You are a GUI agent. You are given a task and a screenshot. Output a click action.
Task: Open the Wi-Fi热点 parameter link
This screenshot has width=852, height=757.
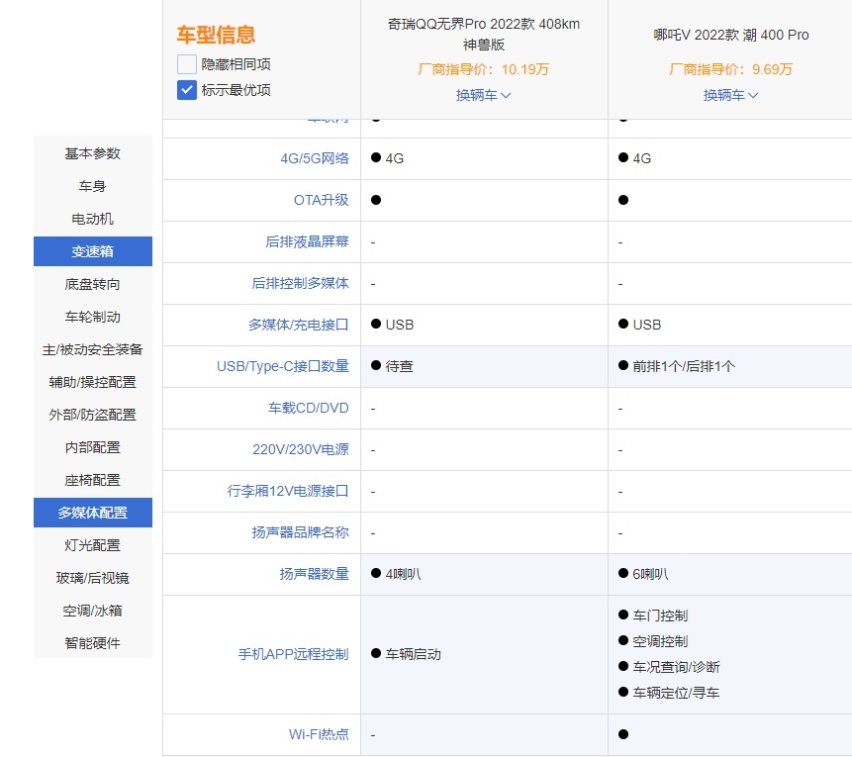pos(319,734)
